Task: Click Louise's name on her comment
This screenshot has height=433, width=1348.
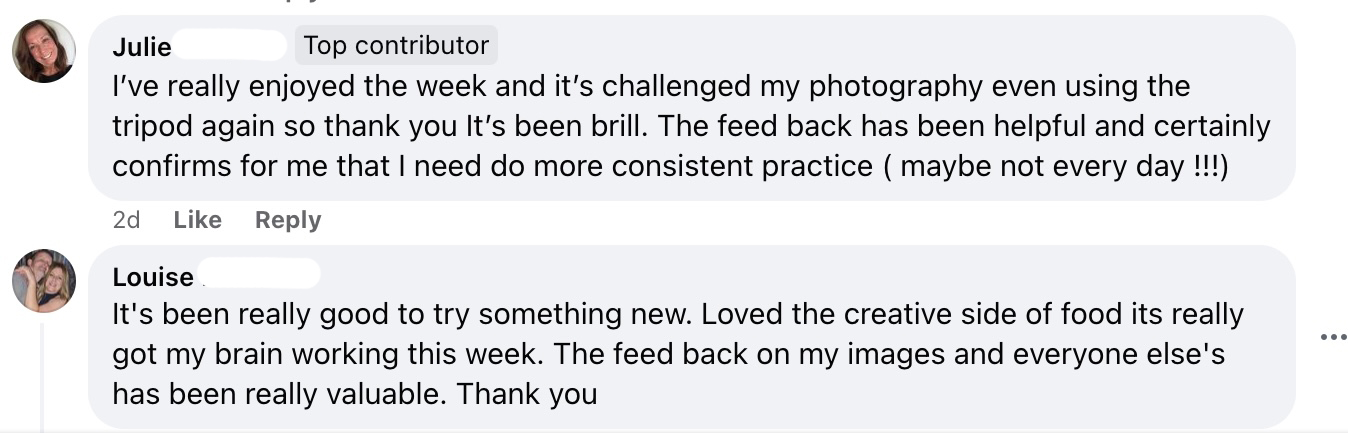Action: click(x=153, y=277)
